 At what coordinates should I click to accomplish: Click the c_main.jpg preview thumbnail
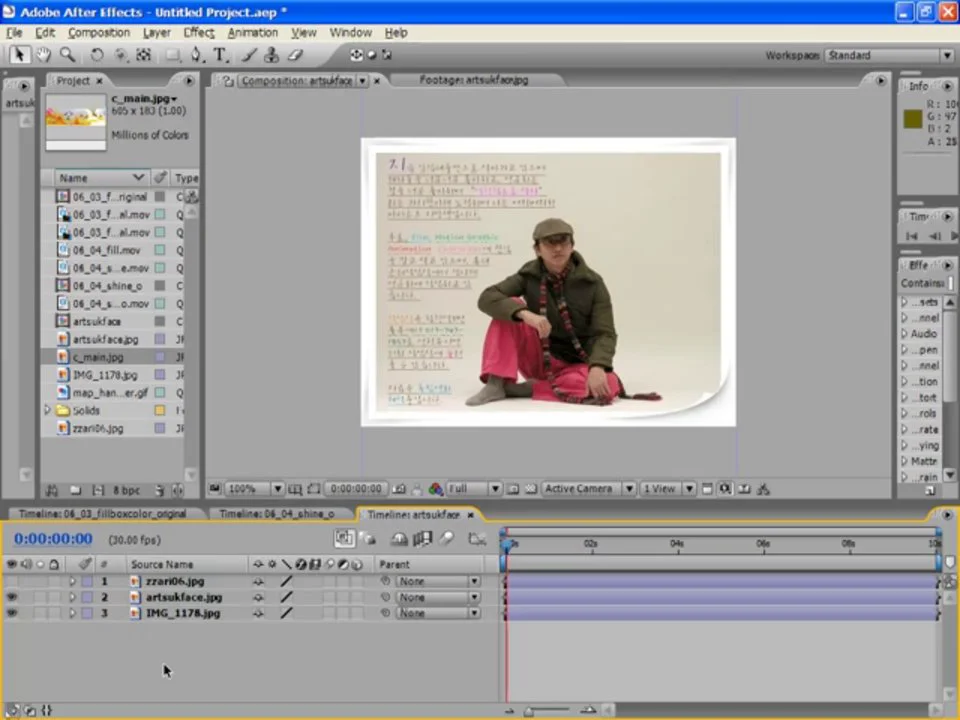point(75,121)
